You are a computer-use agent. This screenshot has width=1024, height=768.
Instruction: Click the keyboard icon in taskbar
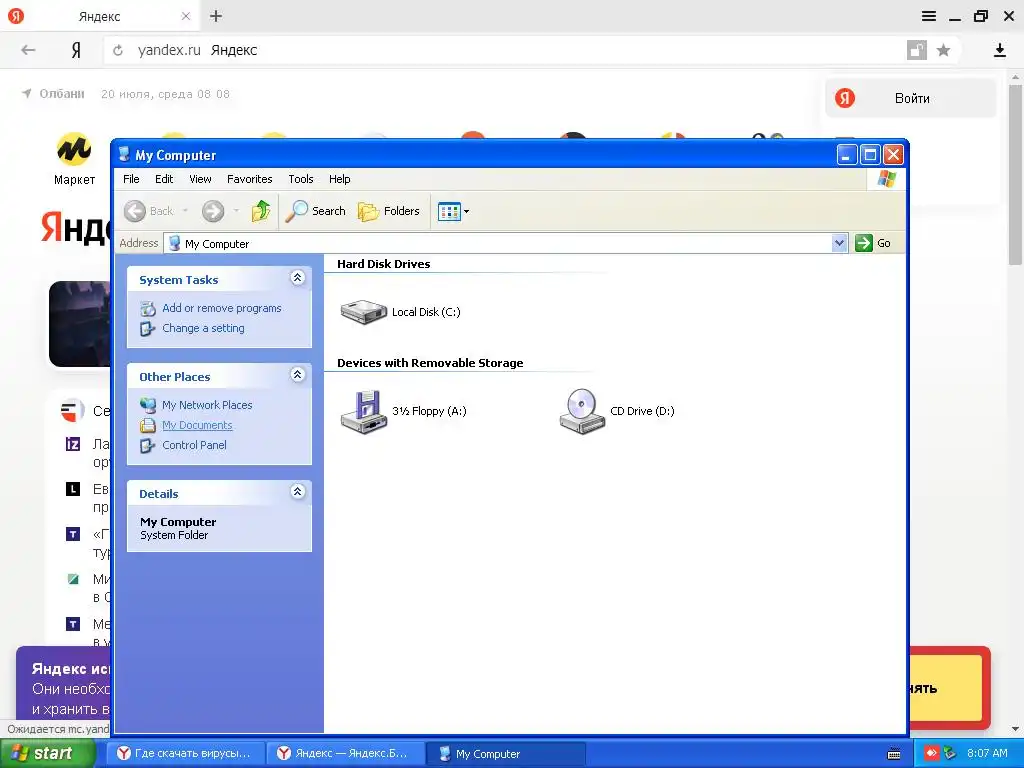(894, 754)
